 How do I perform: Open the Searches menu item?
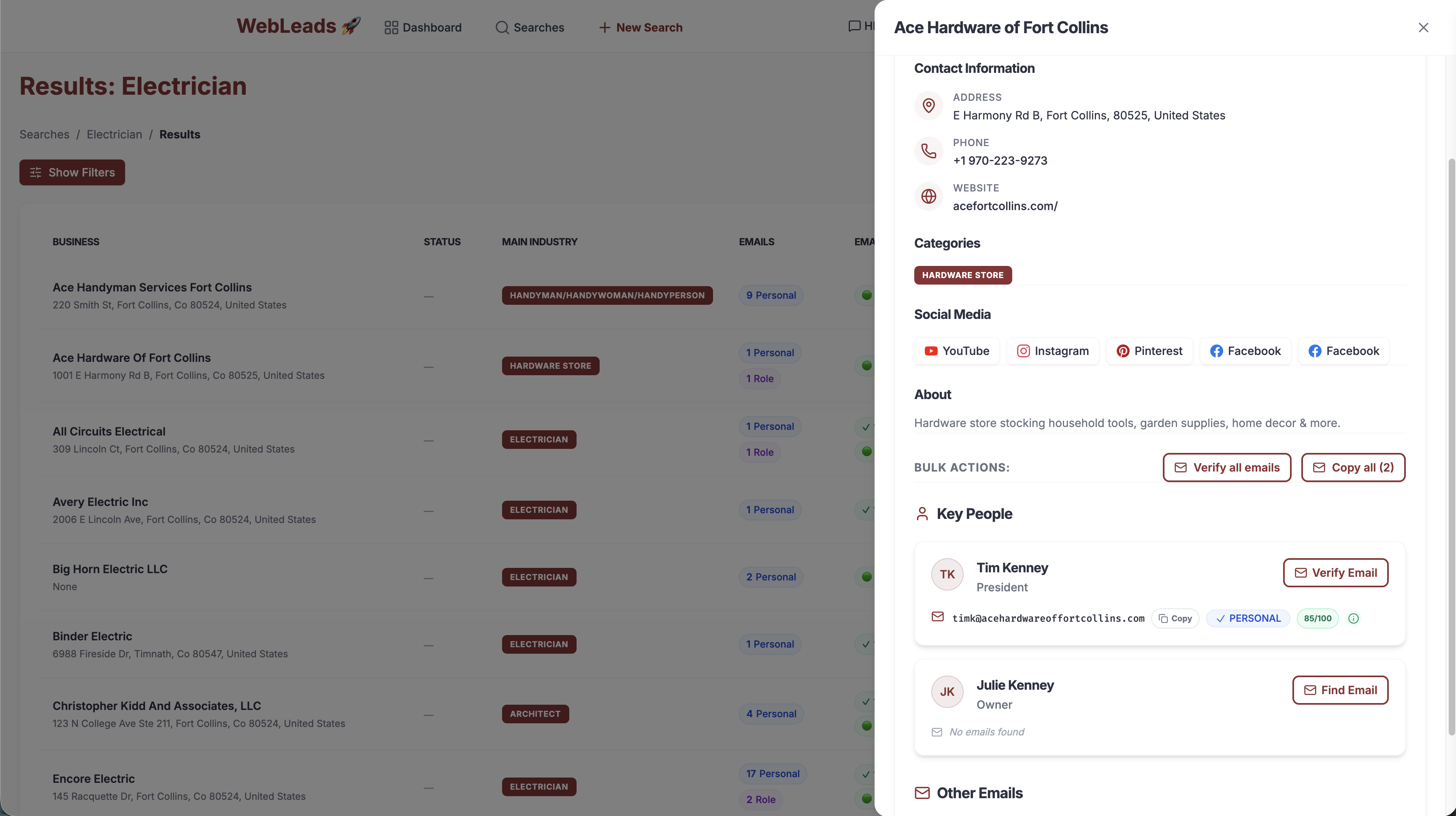[530, 28]
